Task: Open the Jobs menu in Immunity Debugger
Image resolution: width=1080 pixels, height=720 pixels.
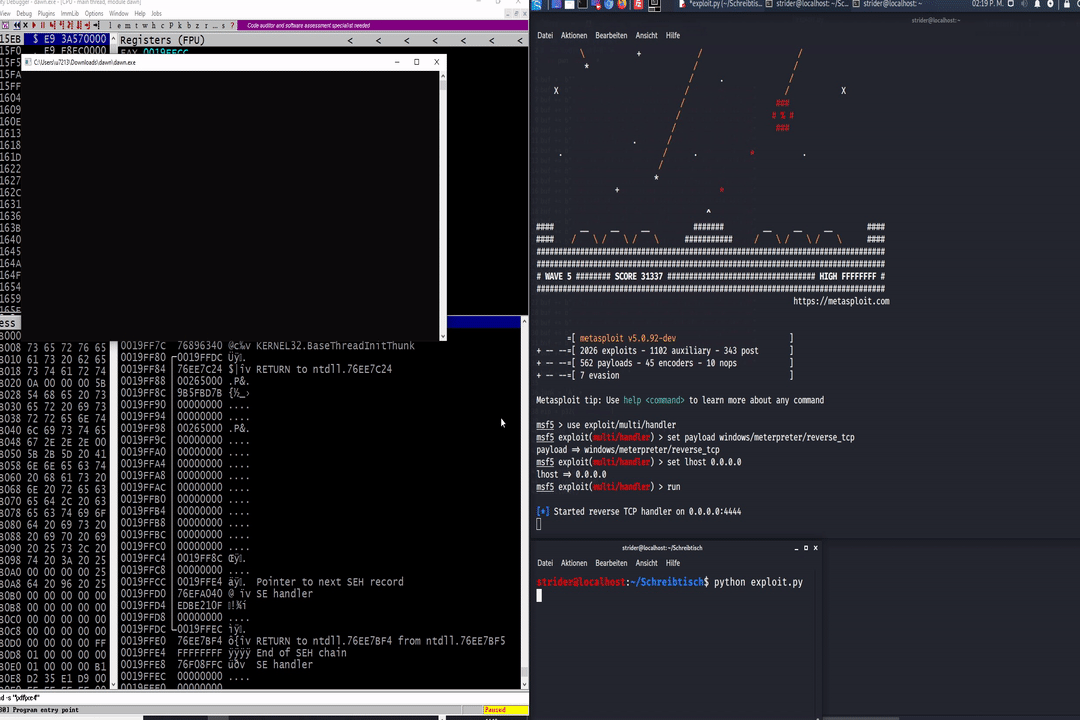Action: point(156,14)
